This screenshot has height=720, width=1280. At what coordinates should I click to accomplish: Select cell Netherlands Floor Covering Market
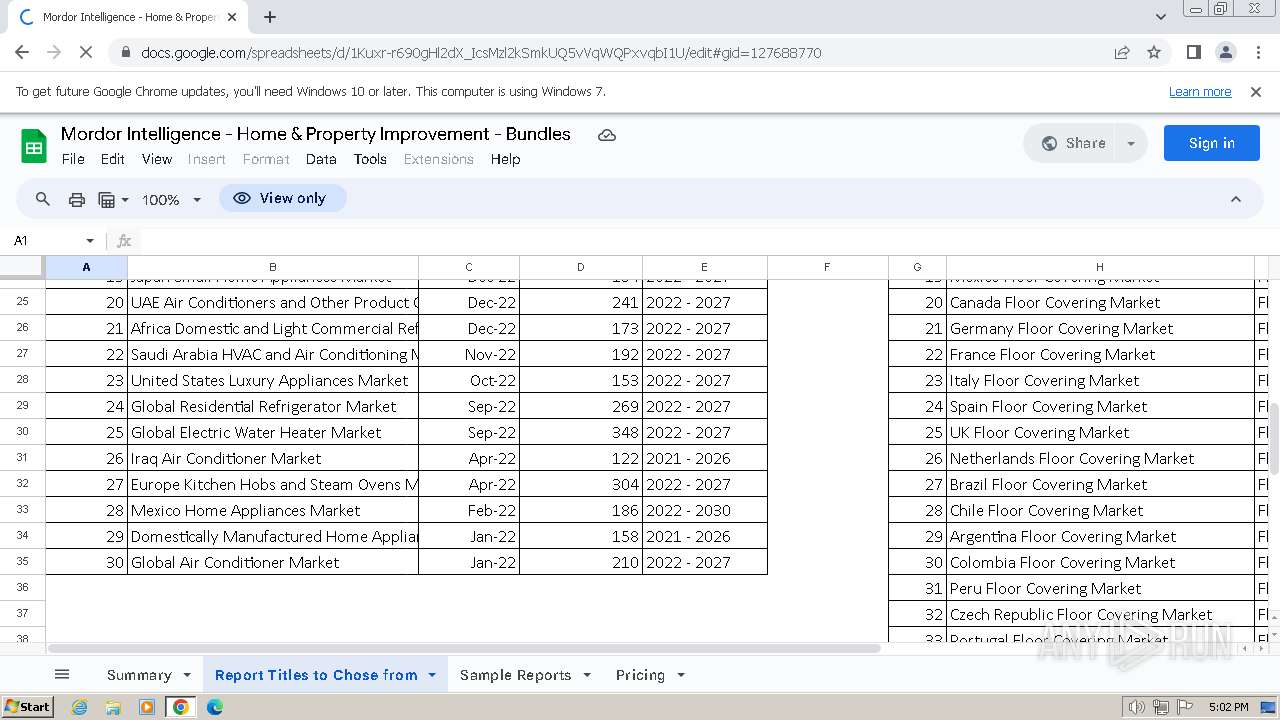coord(1100,458)
